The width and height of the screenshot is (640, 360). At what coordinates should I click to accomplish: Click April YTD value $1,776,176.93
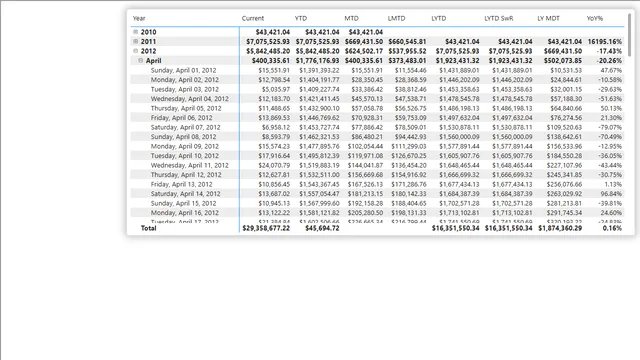[x=318, y=60]
